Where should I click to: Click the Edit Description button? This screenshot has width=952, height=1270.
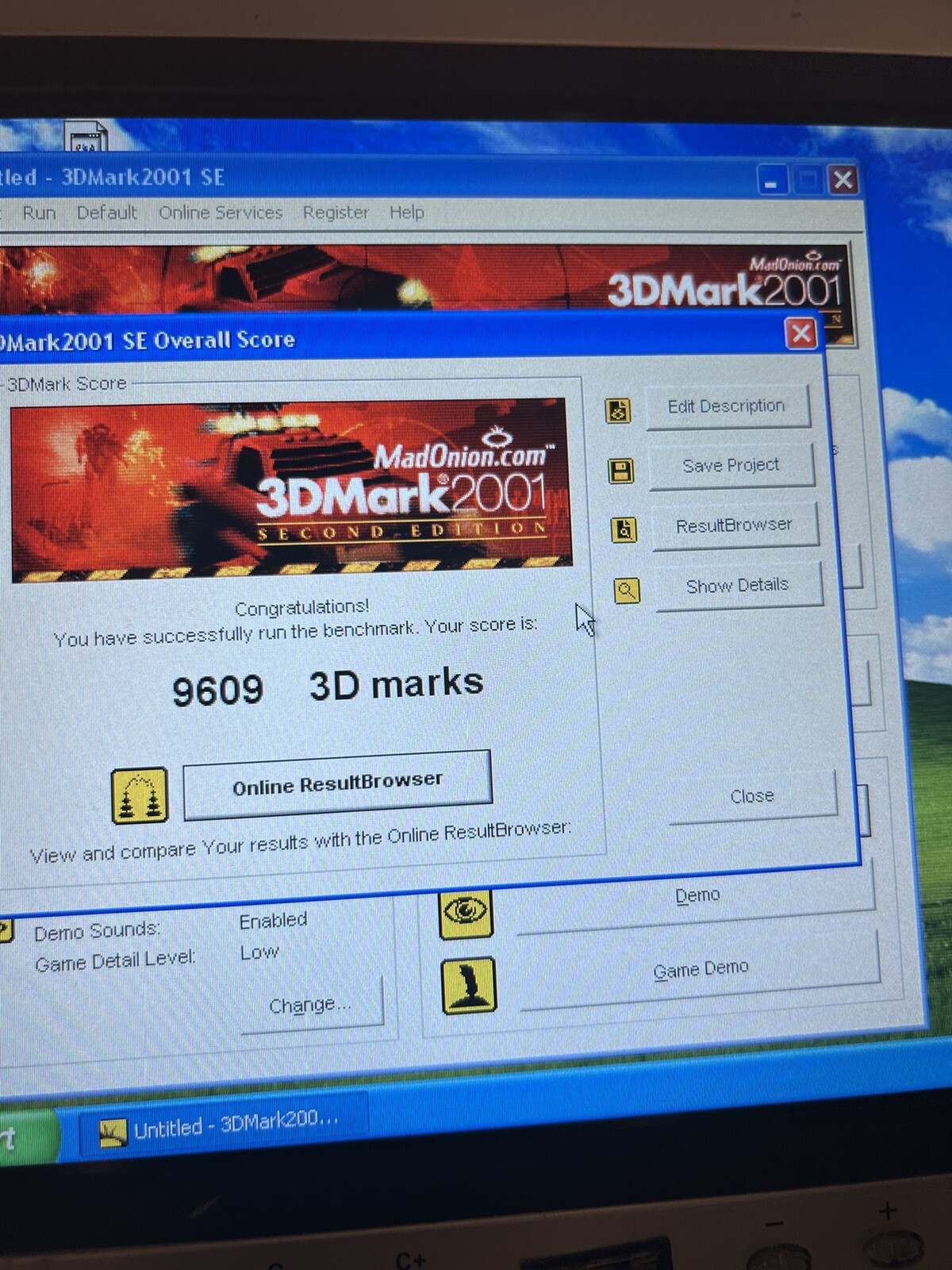tap(727, 406)
